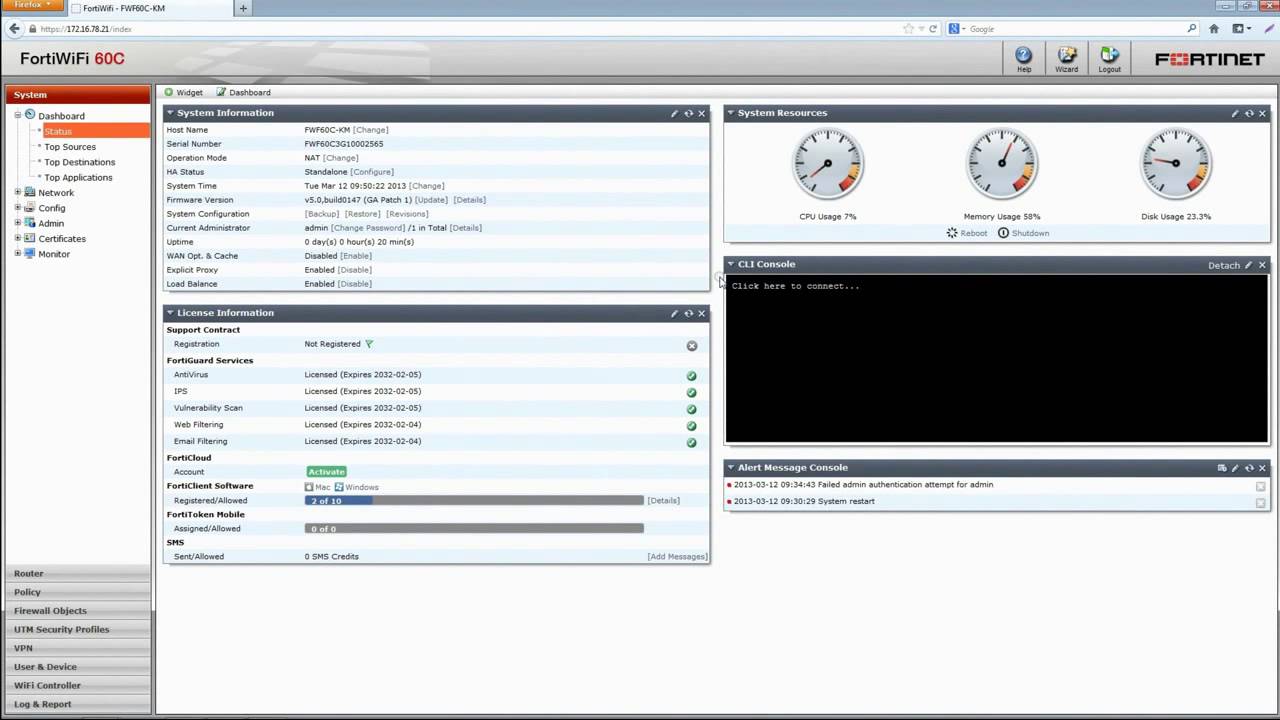Acknowledge the failed admin authentication alert
The width and height of the screenshot is (1280, 720).
click(x=1260, y=486)
